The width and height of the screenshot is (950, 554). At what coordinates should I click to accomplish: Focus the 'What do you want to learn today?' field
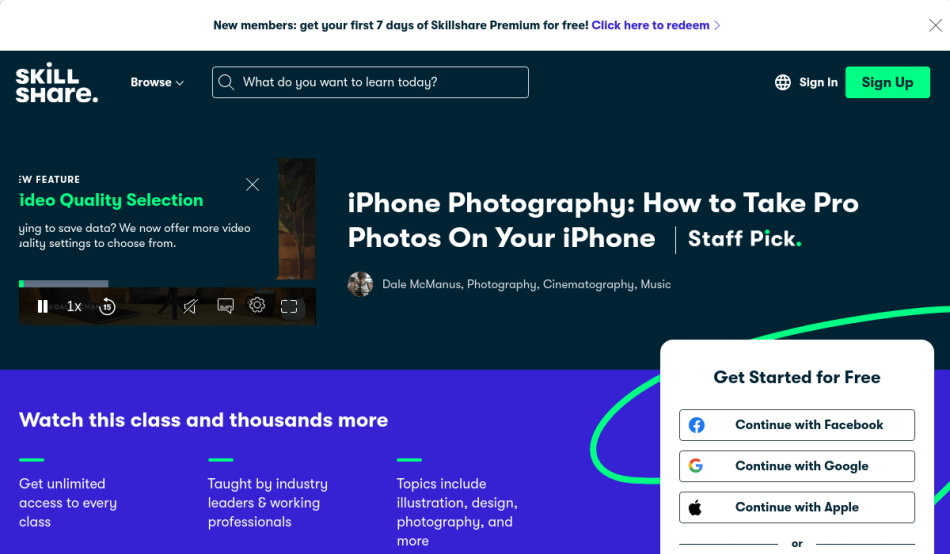(x=370, y=82)
